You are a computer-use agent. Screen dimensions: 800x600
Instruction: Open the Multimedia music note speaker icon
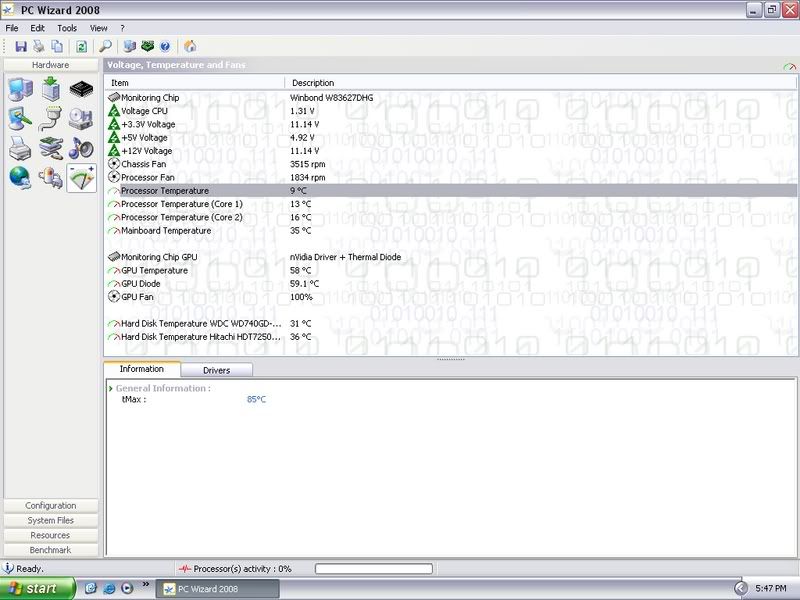coord(82,148)
